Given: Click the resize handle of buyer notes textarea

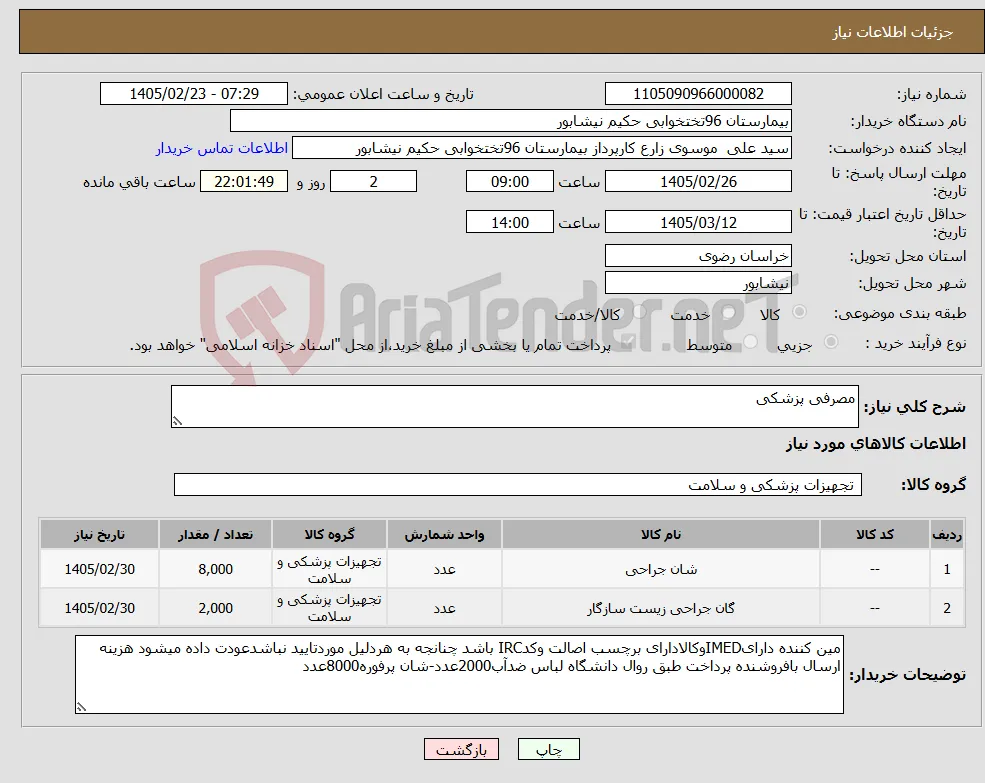Looking at the screenshot, I should [81, 707].
